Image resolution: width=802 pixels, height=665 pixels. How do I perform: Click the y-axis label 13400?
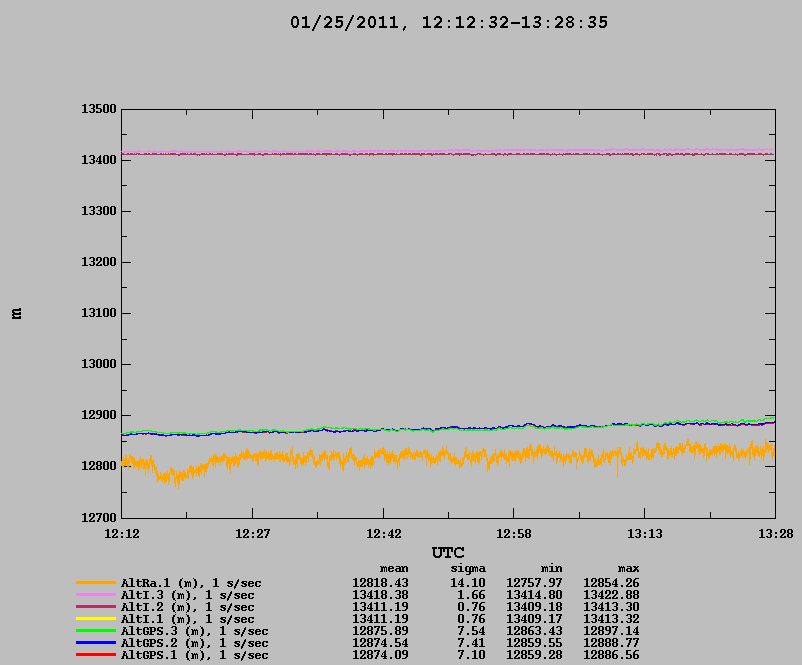click(x=99, y=160)
